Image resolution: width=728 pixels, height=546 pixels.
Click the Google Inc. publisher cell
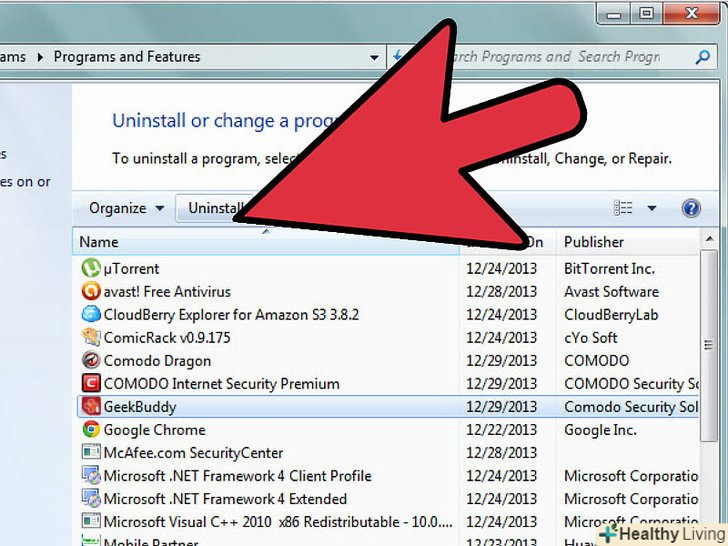coord(600,430)
